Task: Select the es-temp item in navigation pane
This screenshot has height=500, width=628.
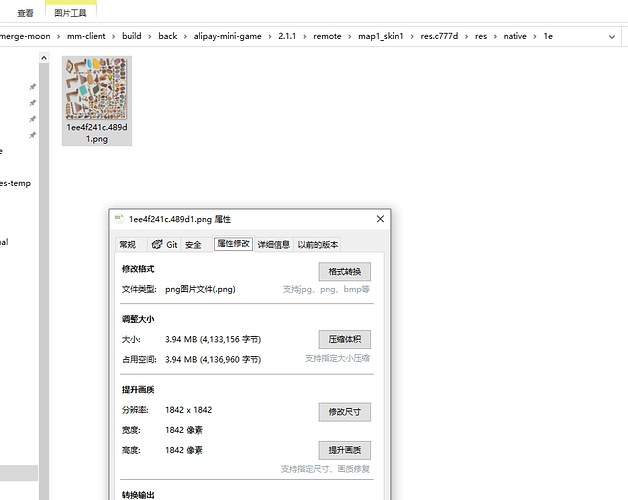Action: pos(15,183)
